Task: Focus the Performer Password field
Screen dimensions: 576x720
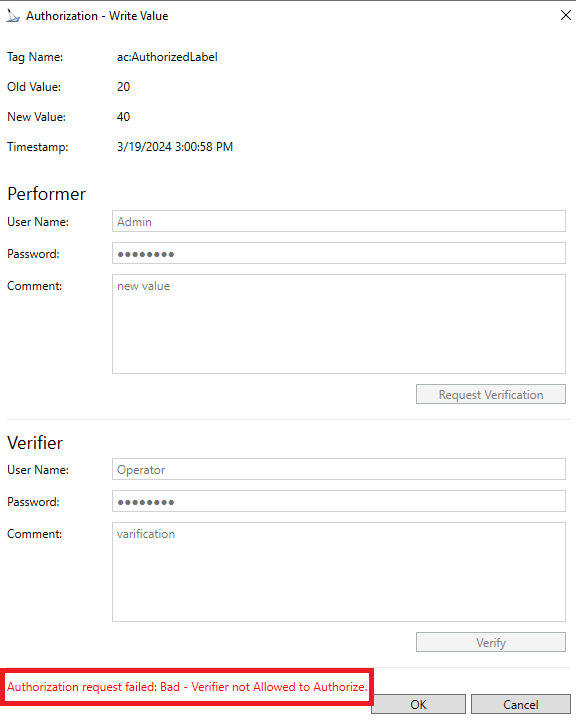Action: [x=339, y=253]
